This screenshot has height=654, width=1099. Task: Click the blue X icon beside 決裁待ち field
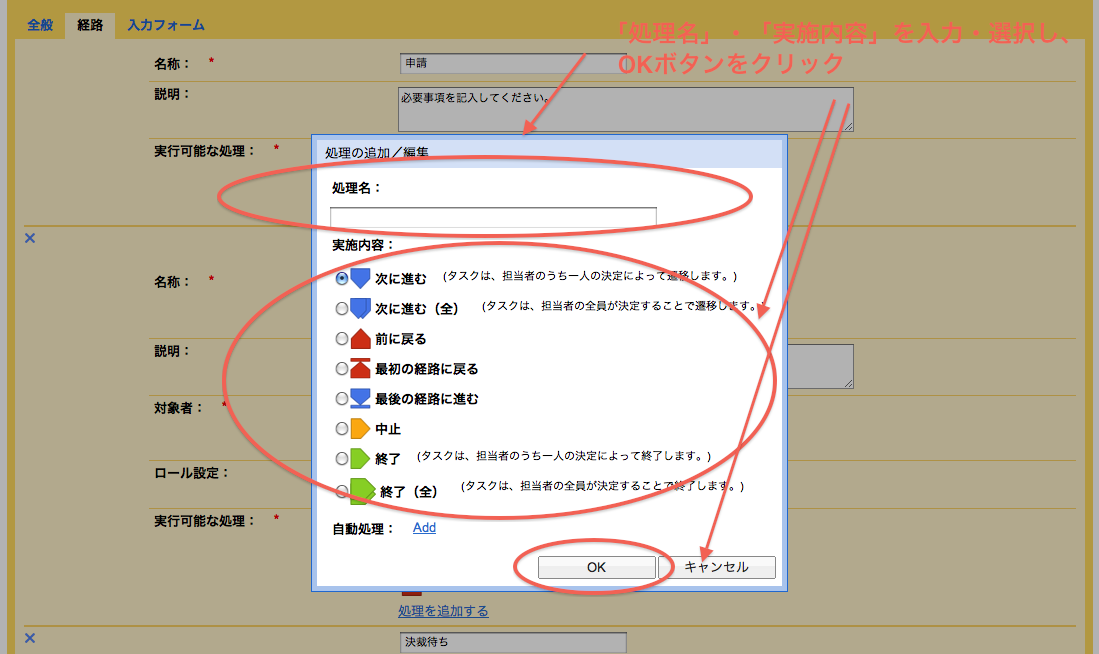pos(29,638)
